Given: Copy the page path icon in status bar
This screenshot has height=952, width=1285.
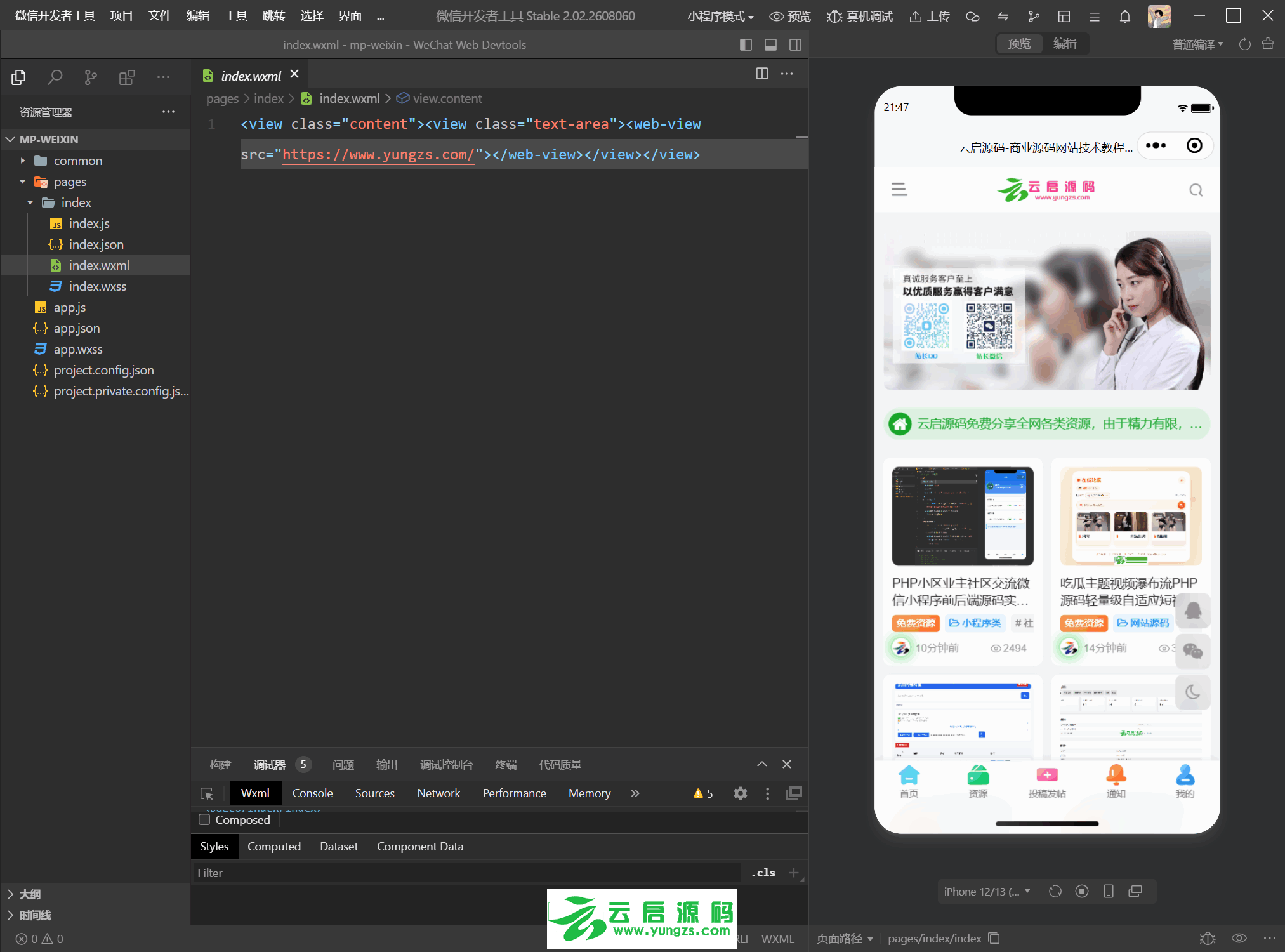Looking at the screenshot, I should tap(994, 938).
